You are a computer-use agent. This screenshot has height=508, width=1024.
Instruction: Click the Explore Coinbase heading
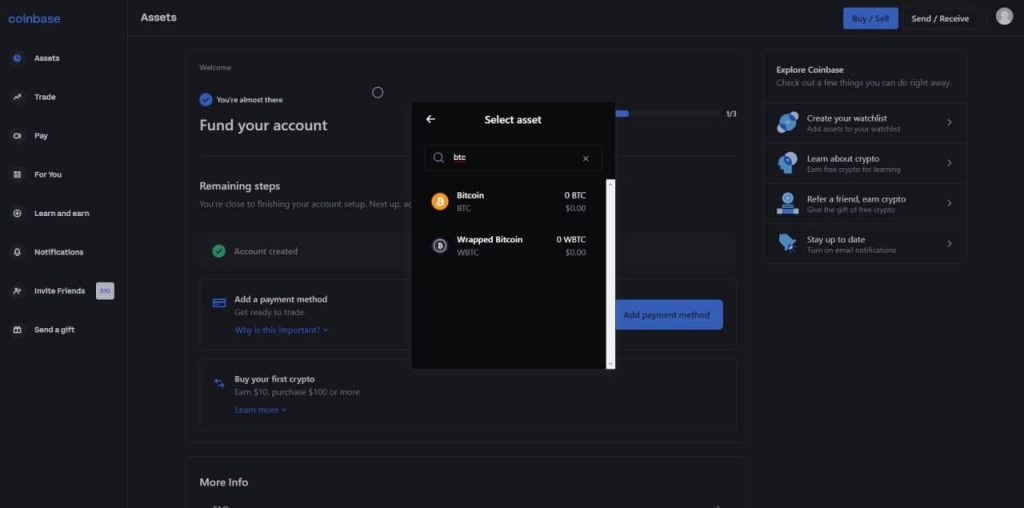(810, 70)
